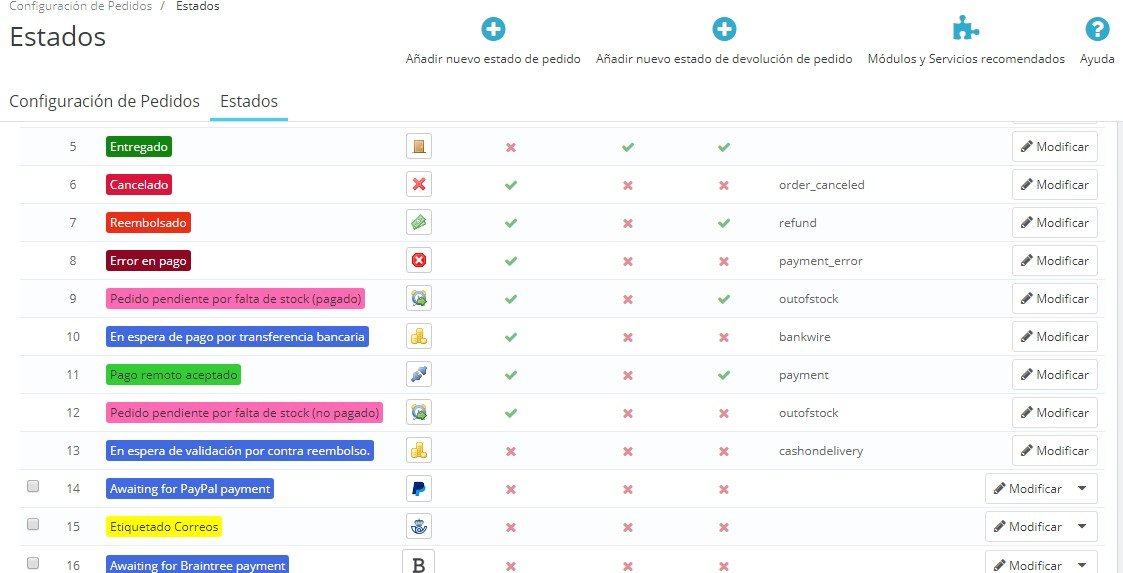This screenshot has width=1123, height=573.
Task: Click the green Entregado status badge
Action: (x=139, y=147)
